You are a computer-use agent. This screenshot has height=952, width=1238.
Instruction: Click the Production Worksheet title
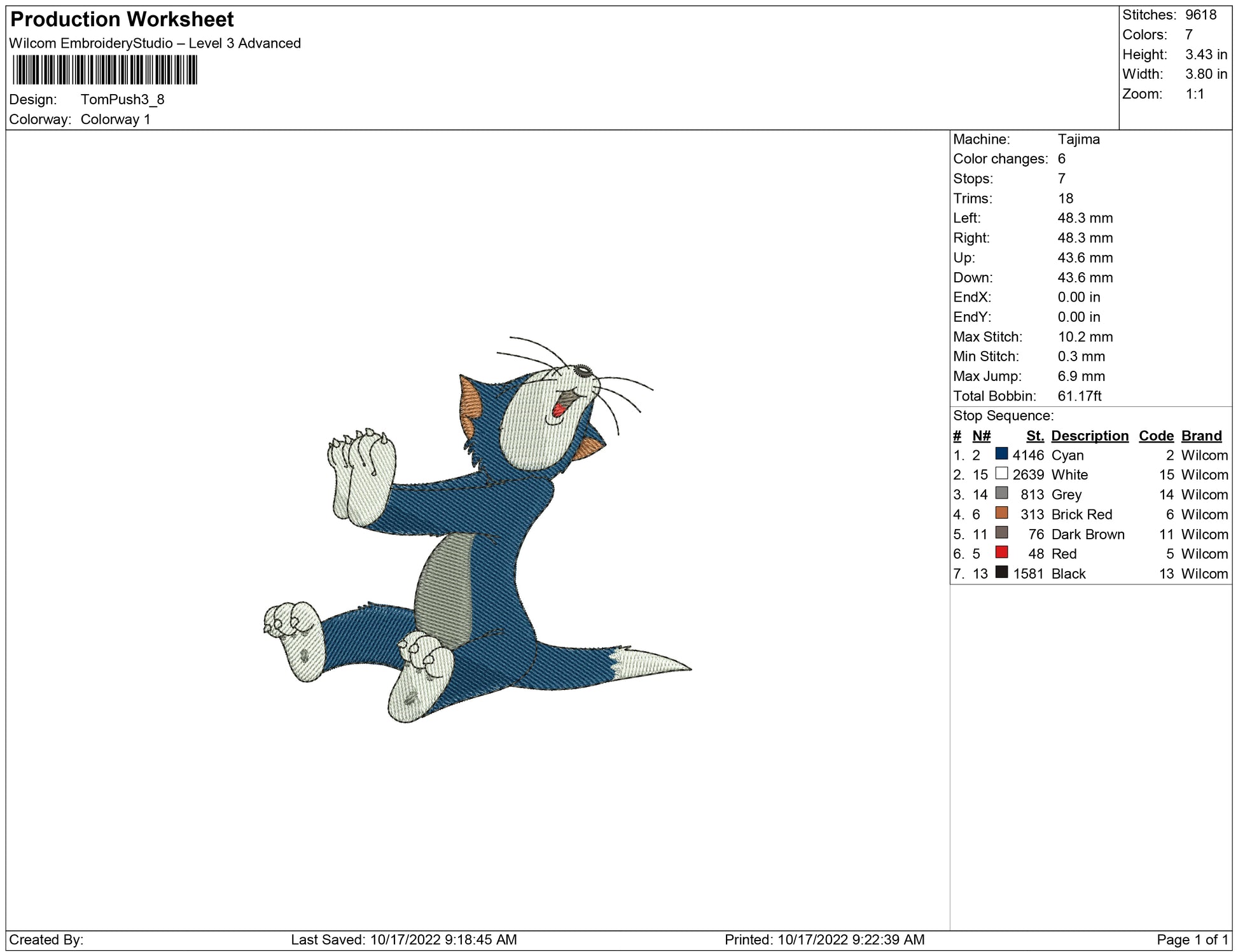coord(122,20)
